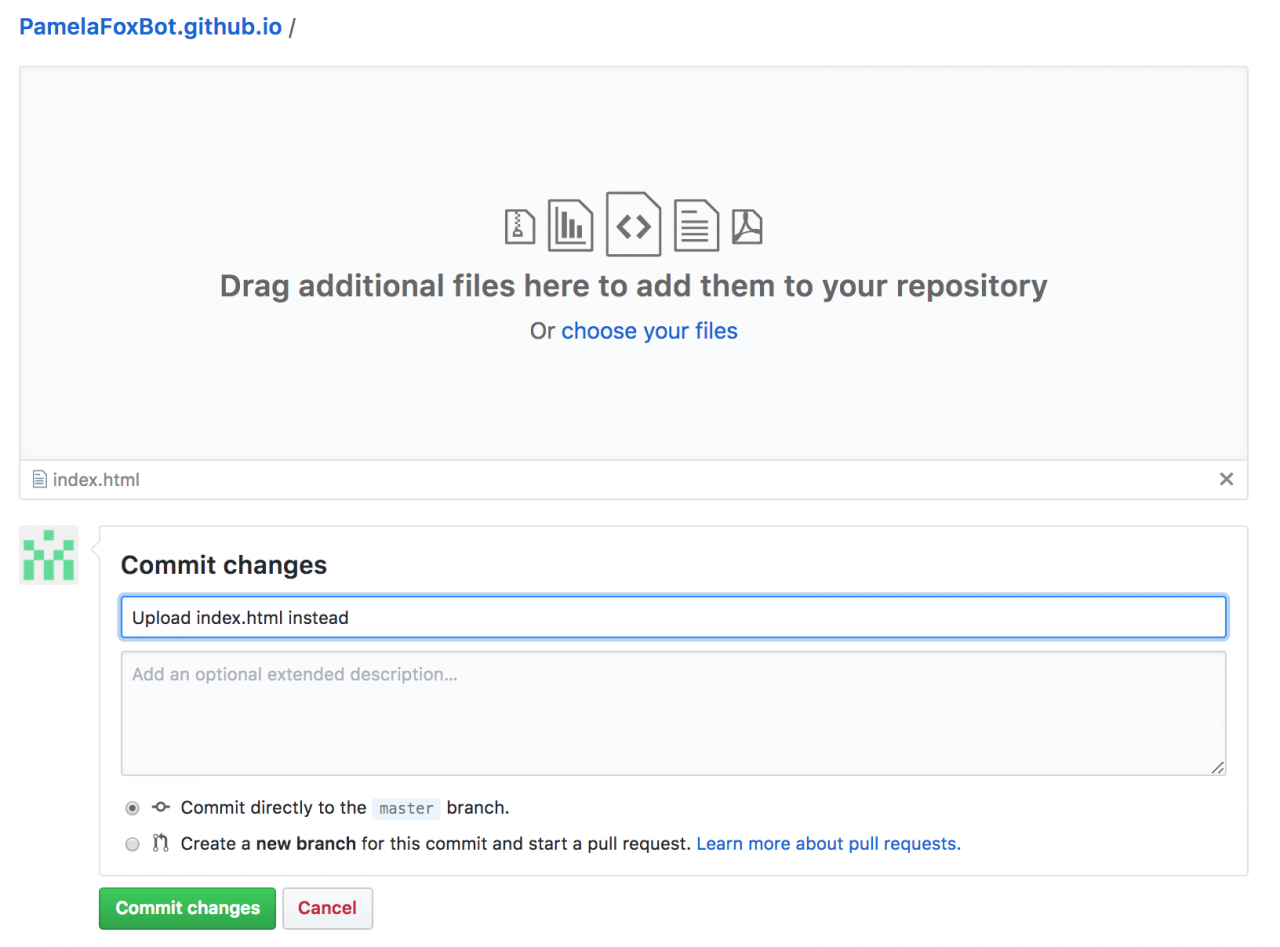Click the file icon beside index.html

pos(40,480)
